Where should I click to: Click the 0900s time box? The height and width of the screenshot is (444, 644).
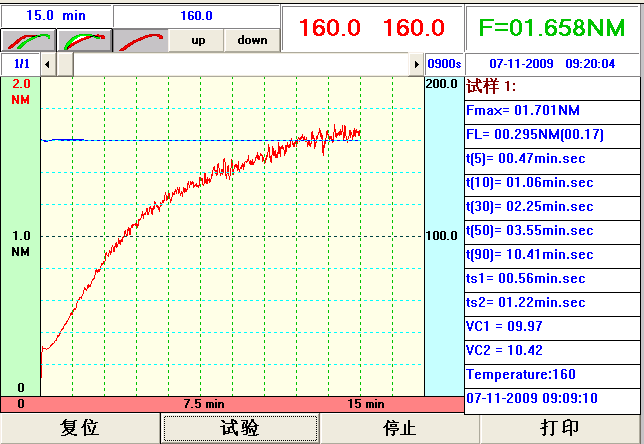tap(443, 64)
